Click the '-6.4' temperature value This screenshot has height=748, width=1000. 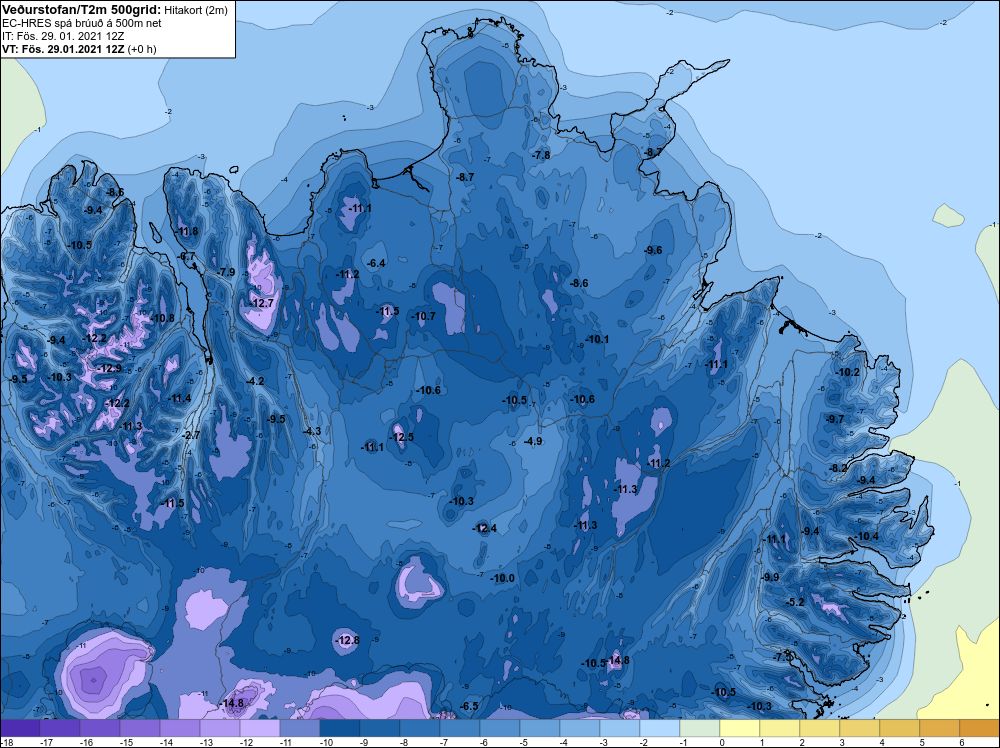click(376, 263)
